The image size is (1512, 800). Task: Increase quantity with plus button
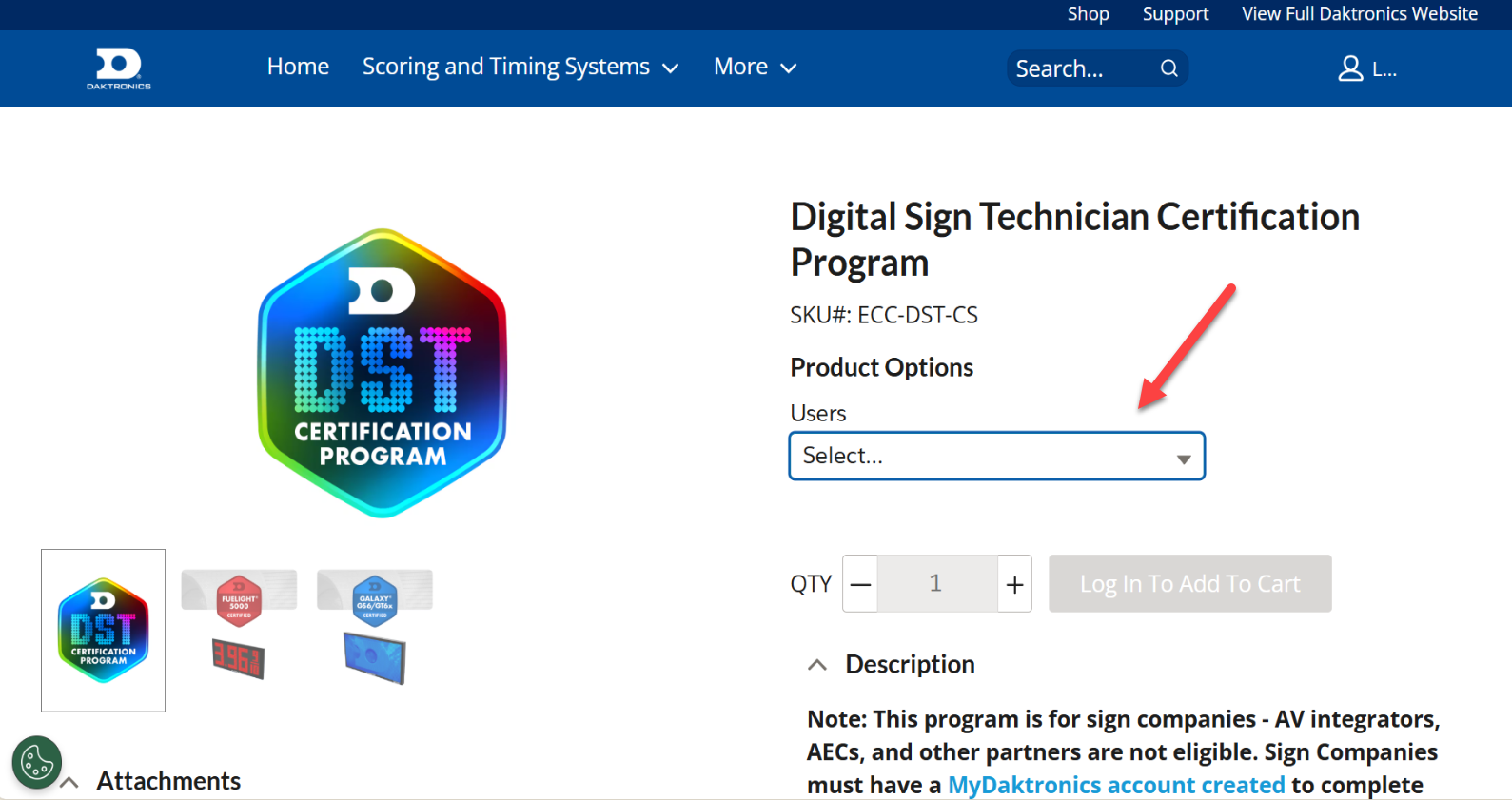coord(1015,584)
